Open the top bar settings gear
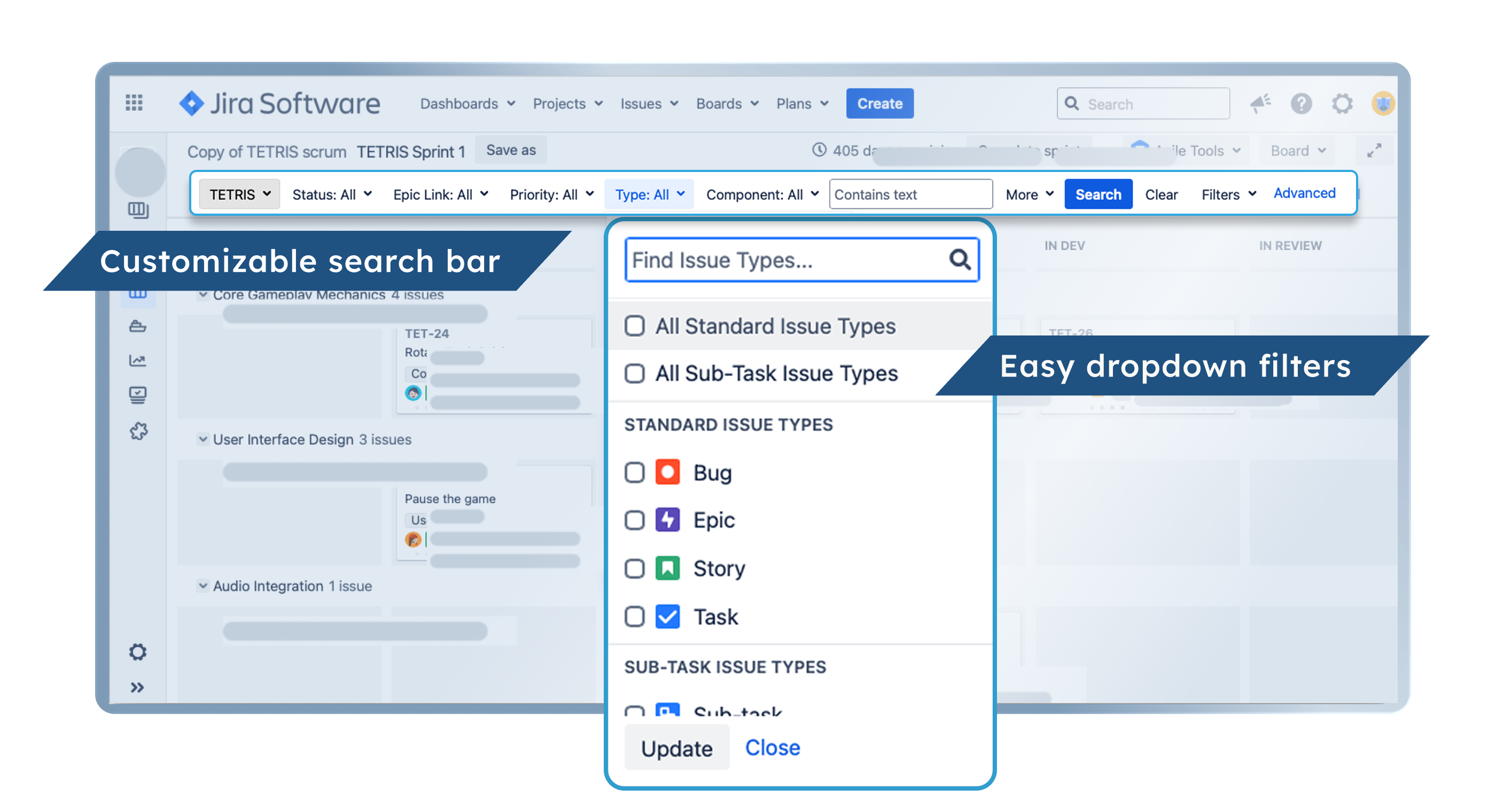Screen dimensions: 1496x812 tap(1342, 104)
